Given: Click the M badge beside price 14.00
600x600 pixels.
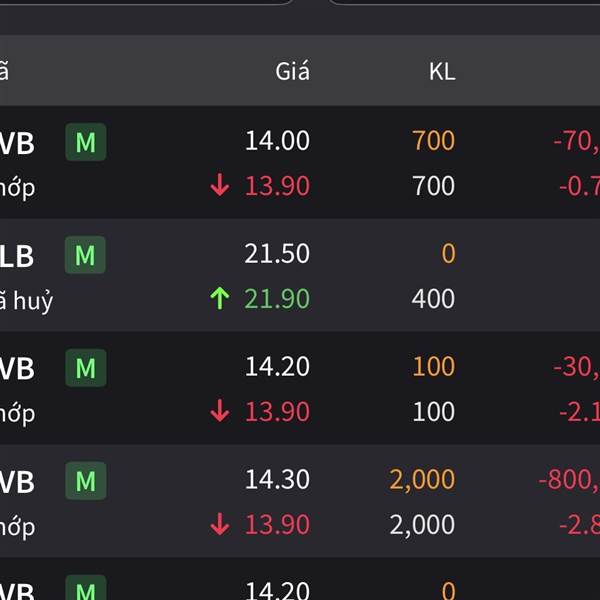Looking at the screenshot, I should pyautogui.click(x=86, y=142).
